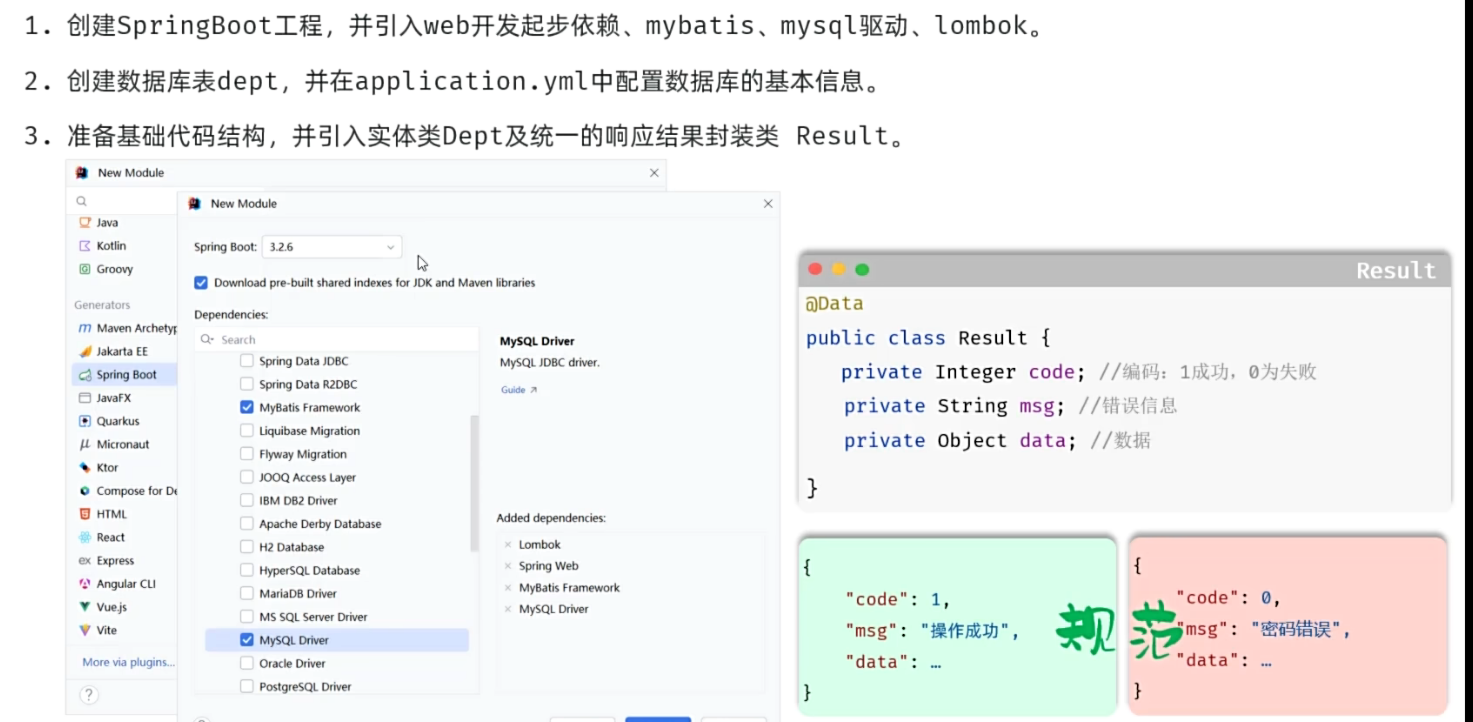Choose the React generator

(102, 537)
